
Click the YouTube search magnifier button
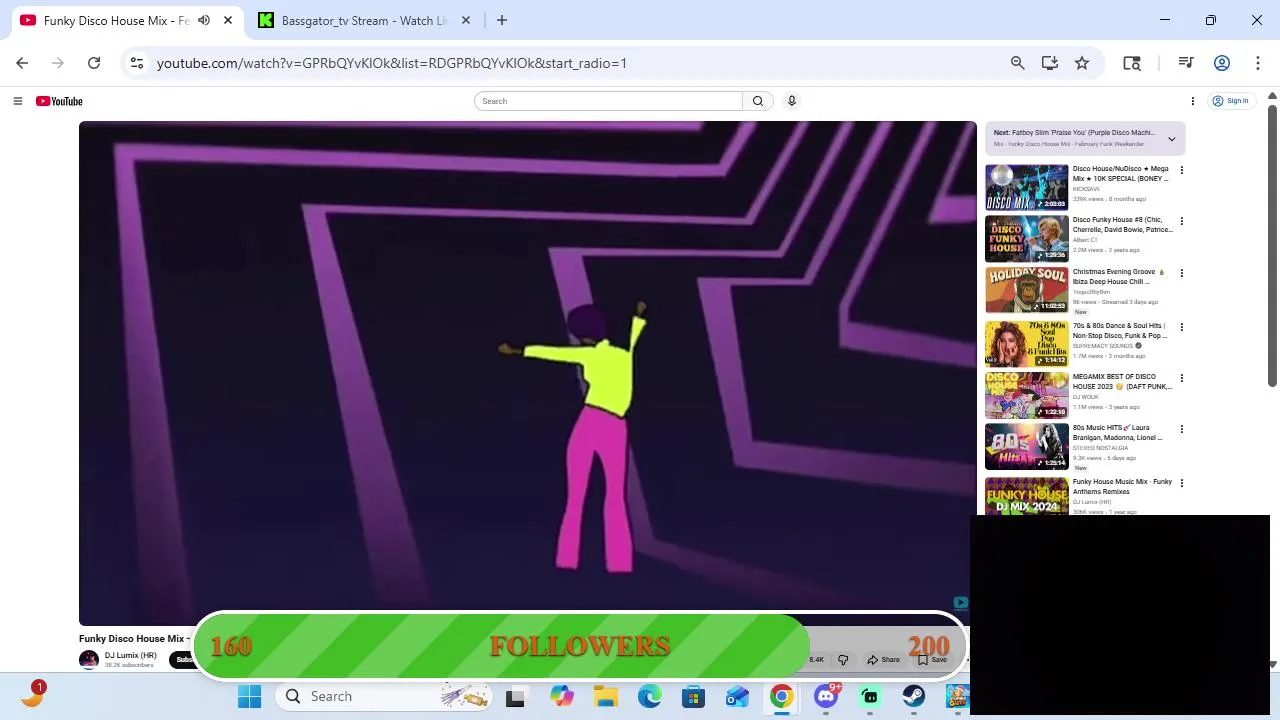pos(758,101)
